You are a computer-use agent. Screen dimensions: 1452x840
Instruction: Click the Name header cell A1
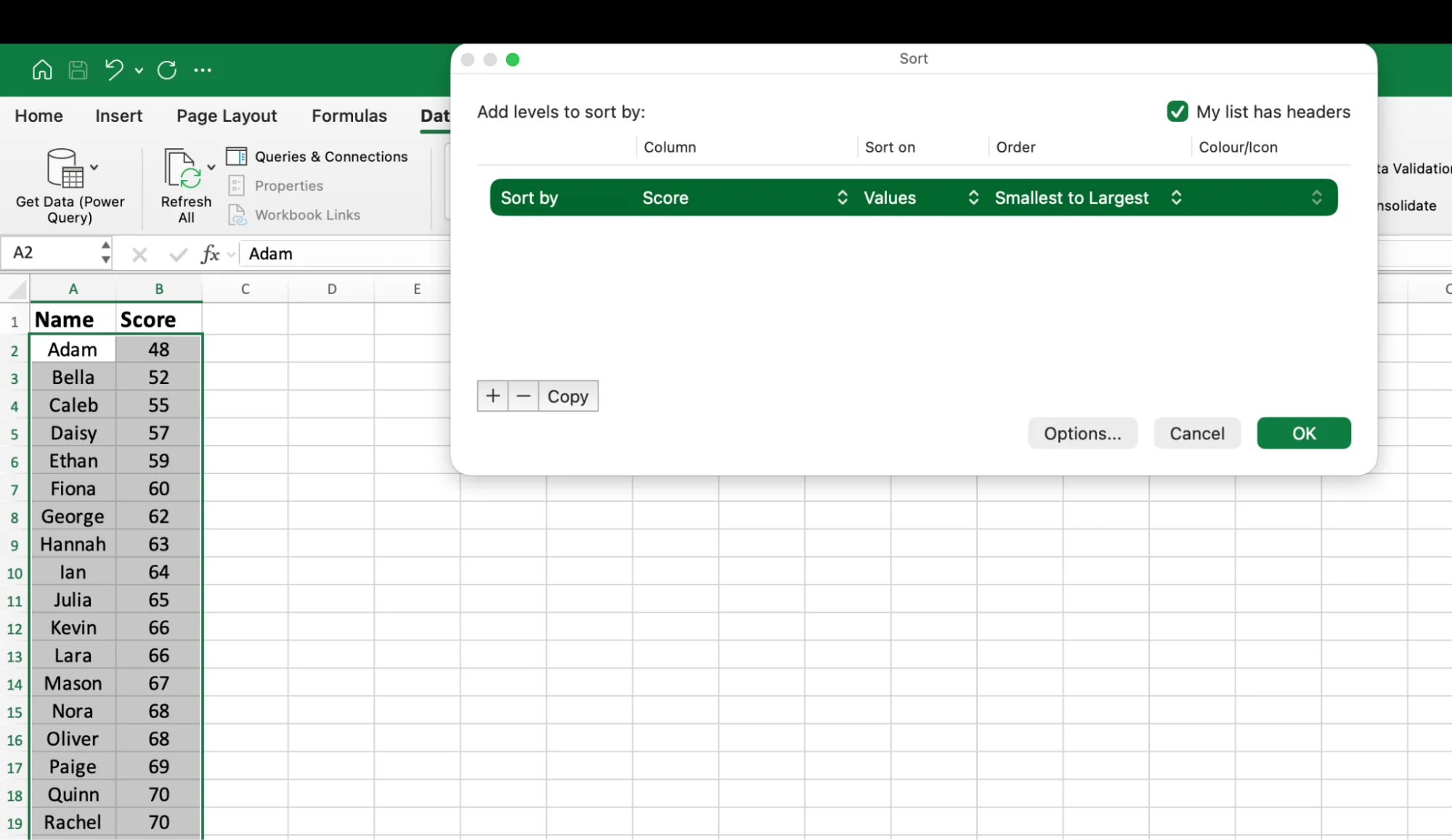tap(73, 319)
